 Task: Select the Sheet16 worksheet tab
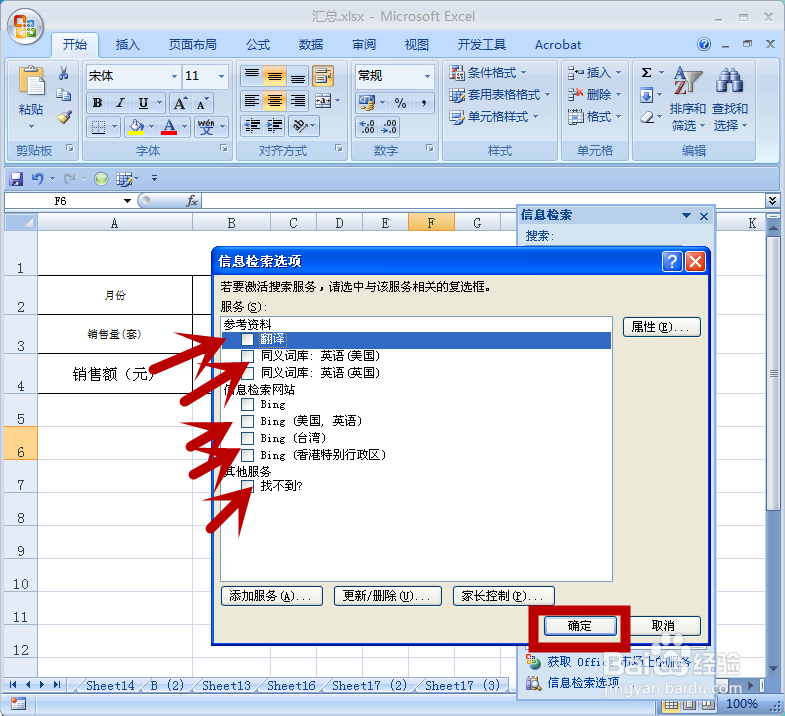coord(291,685)
